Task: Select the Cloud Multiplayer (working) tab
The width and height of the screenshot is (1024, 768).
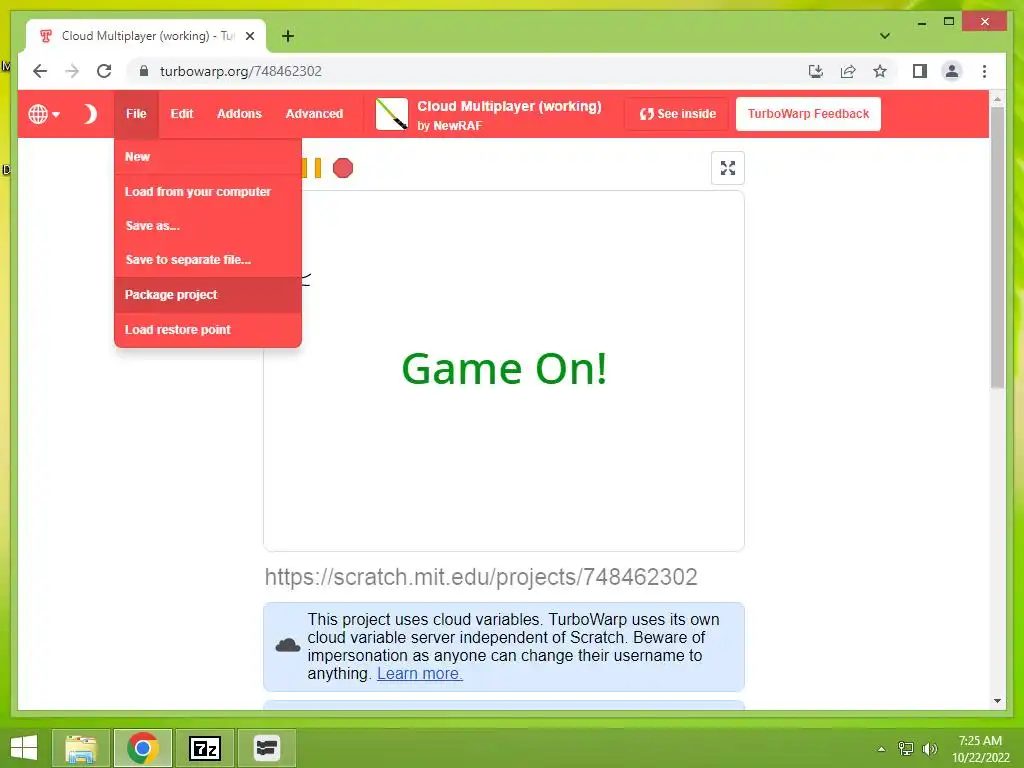Action: click(146, 36)
